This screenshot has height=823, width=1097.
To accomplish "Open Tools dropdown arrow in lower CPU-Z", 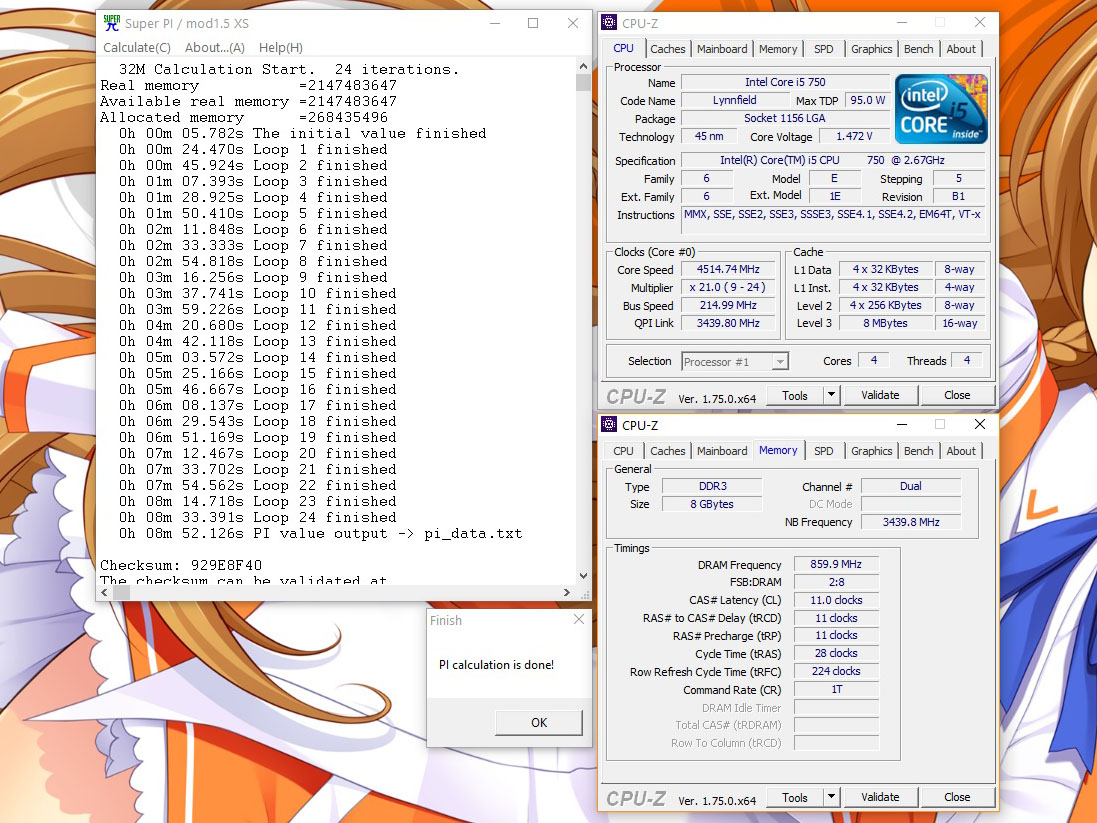I will click(x=830, y=796).
